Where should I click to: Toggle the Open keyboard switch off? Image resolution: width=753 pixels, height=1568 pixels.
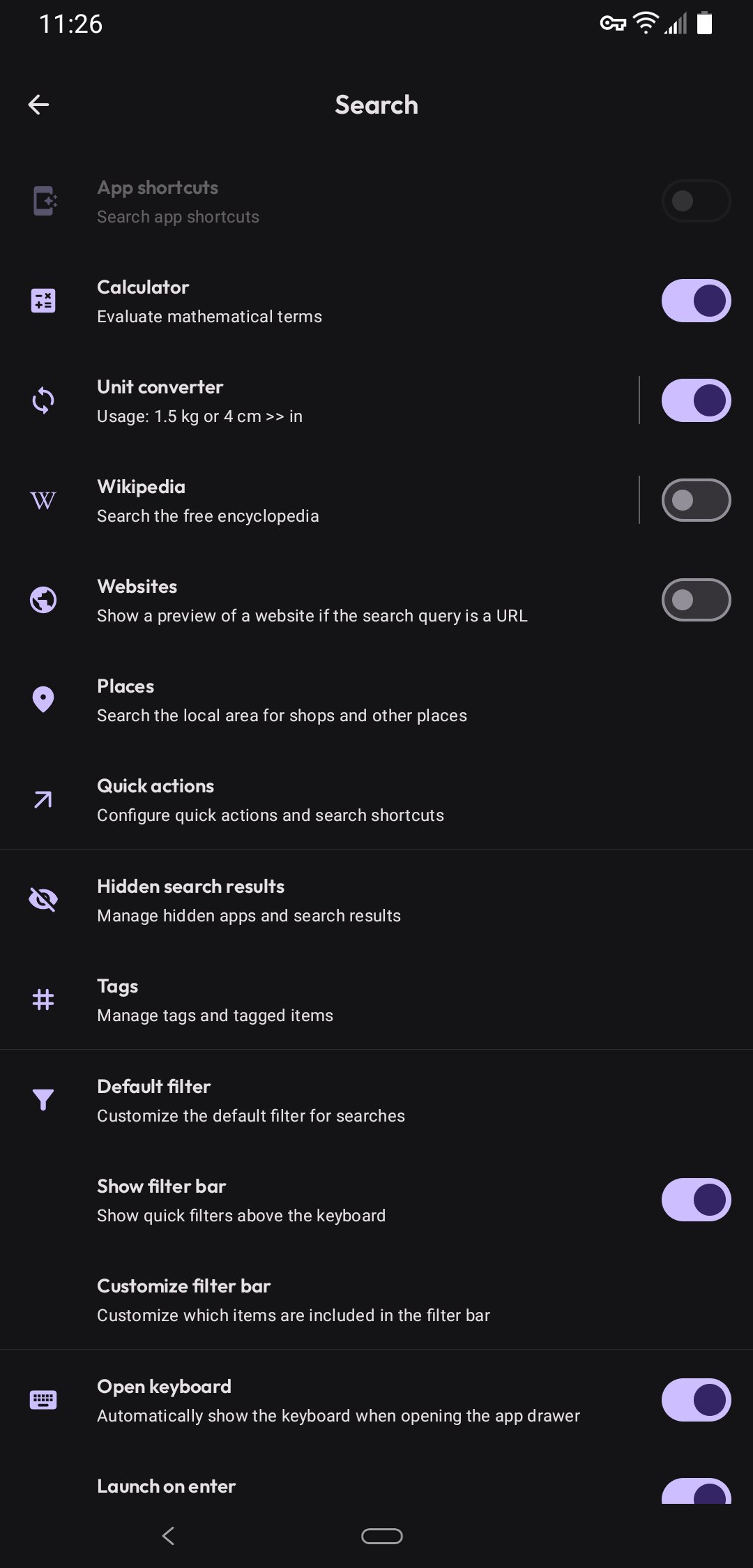tap(696, 1400)
